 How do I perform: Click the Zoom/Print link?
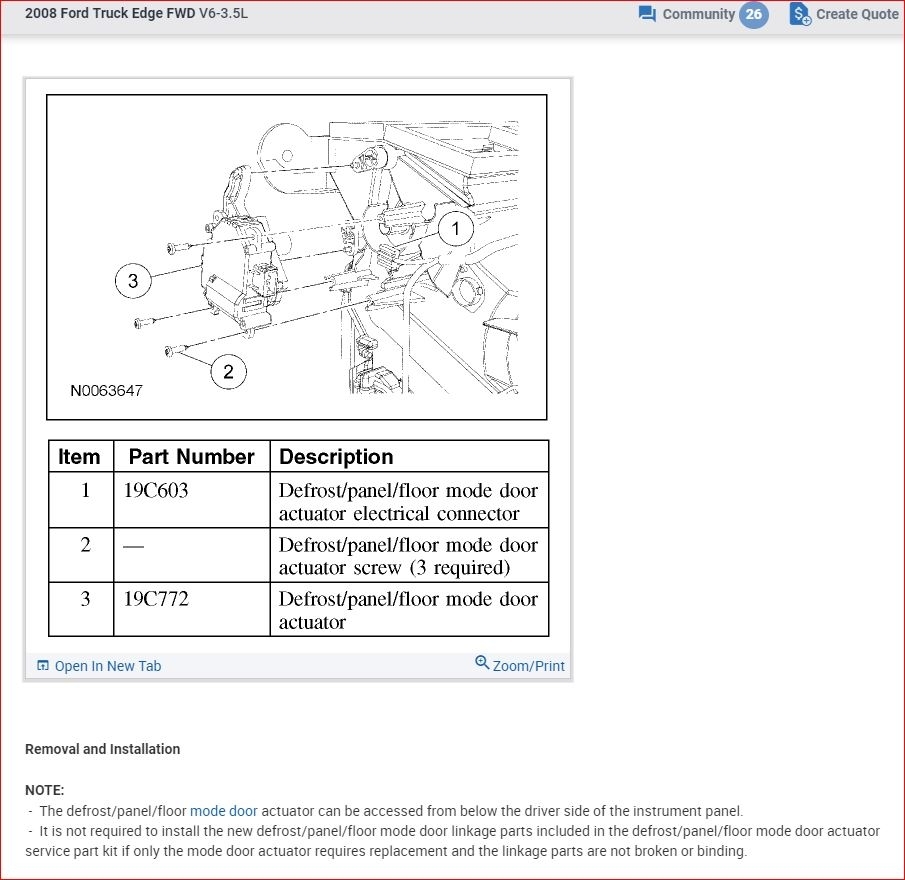click(528, 666)
